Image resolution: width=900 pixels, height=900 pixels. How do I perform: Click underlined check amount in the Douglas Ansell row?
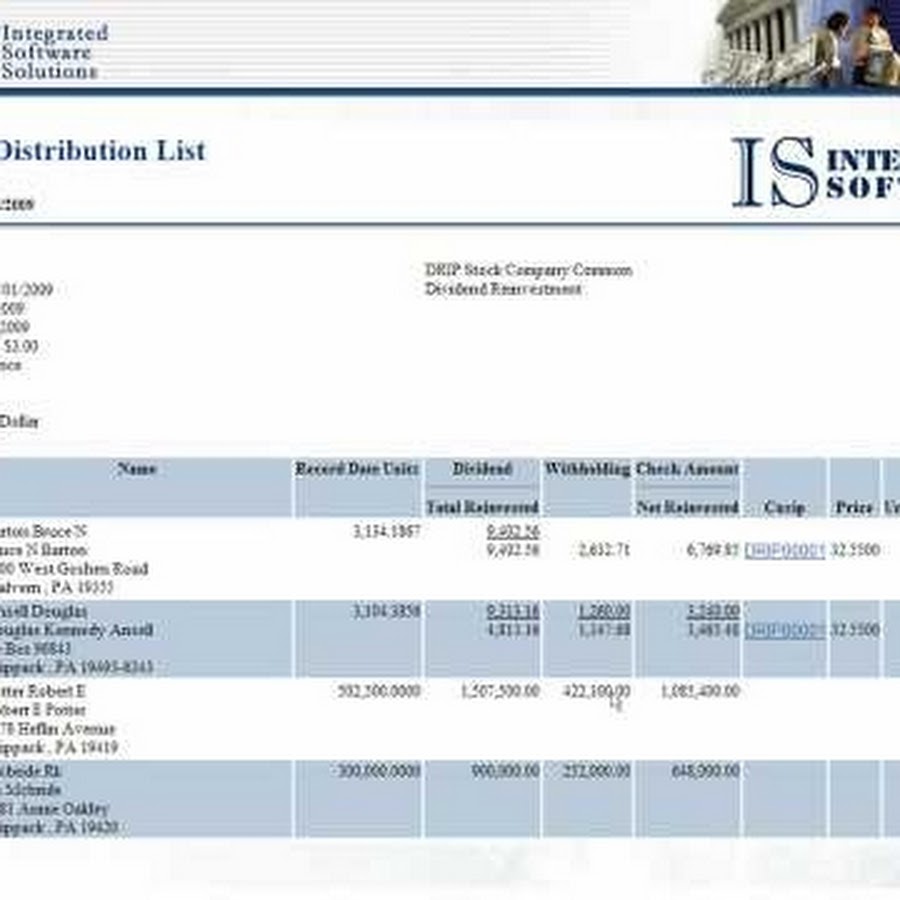[713, 611]
